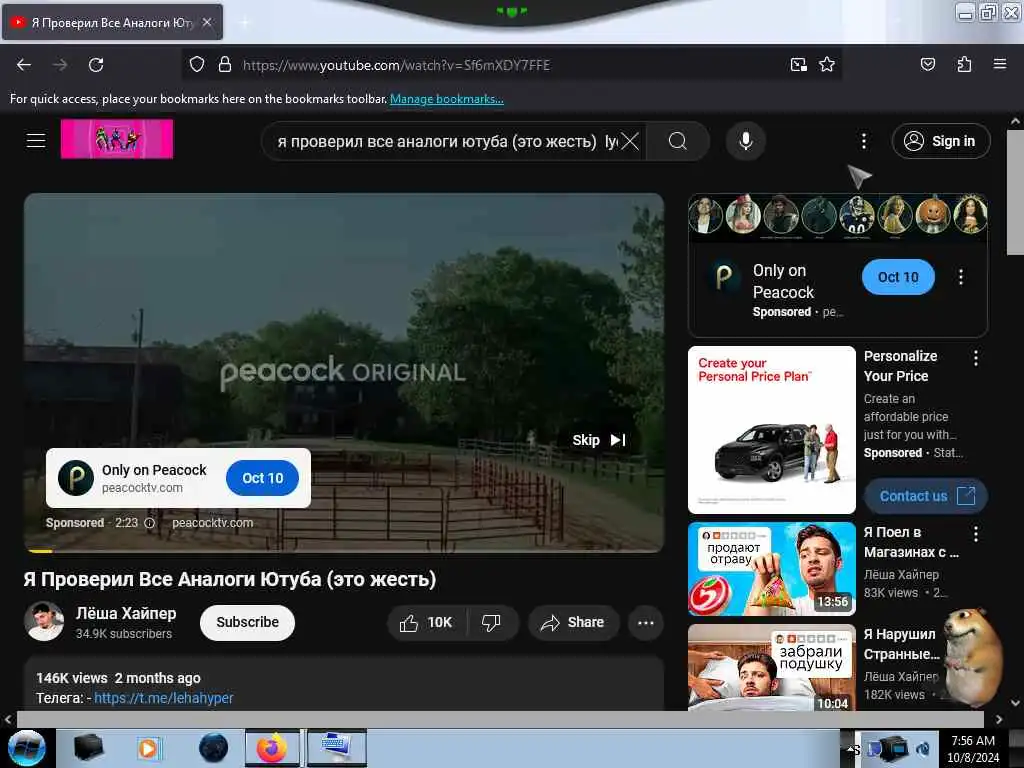
Task: Open options for Only on Peacock ad
Action: [961, 277]
